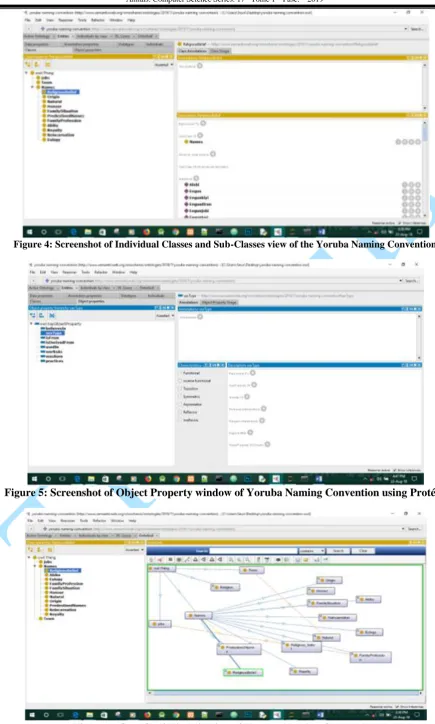Collapse owl:Thing expander in OntoGraf screenshot tree
This screenshot has height=724, width=435.
point(29,558)
